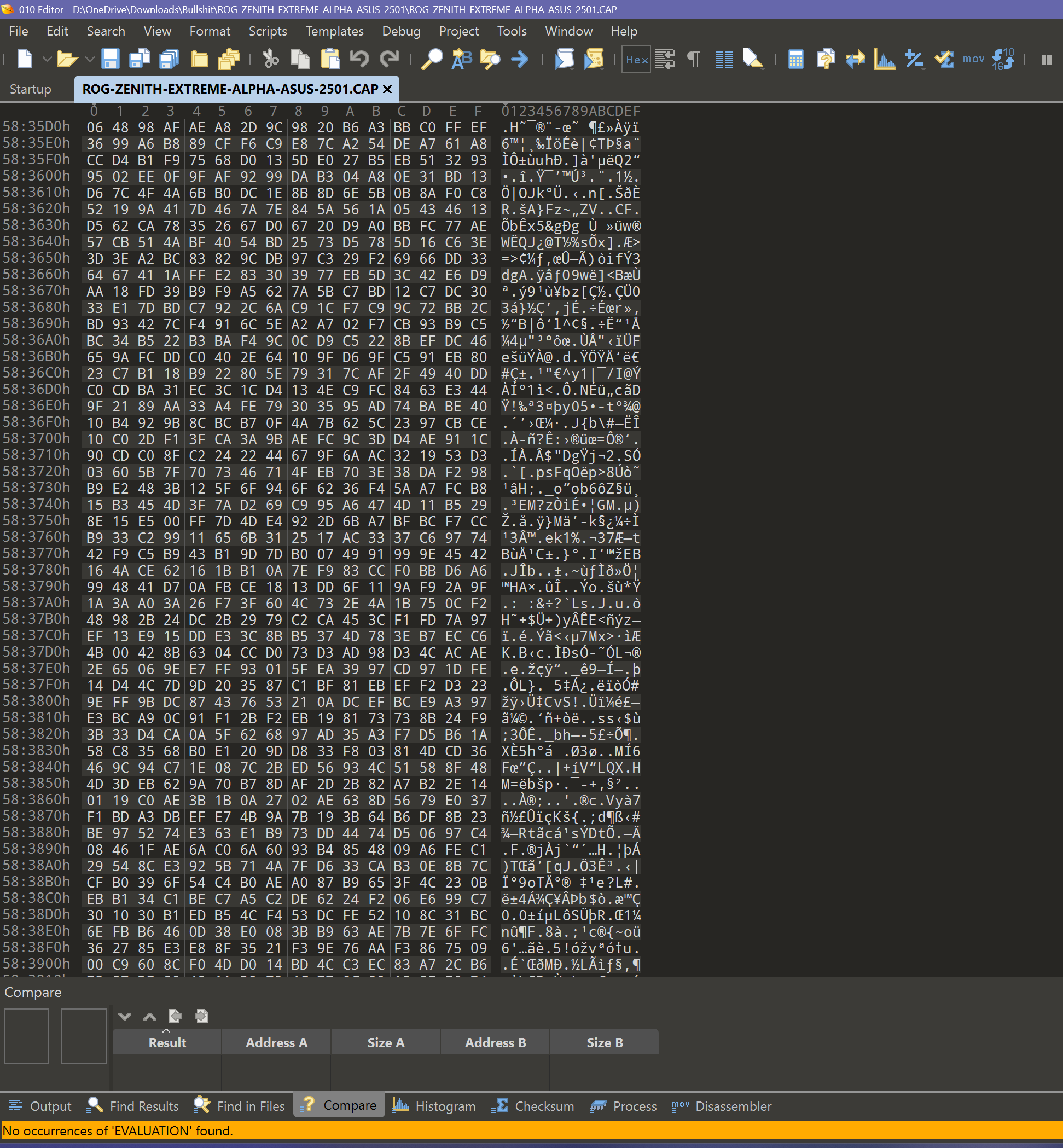Toggle show whitespace pilcrow icon
The height and width of the screenshot is (1148, 1063).
pos(694,59)
